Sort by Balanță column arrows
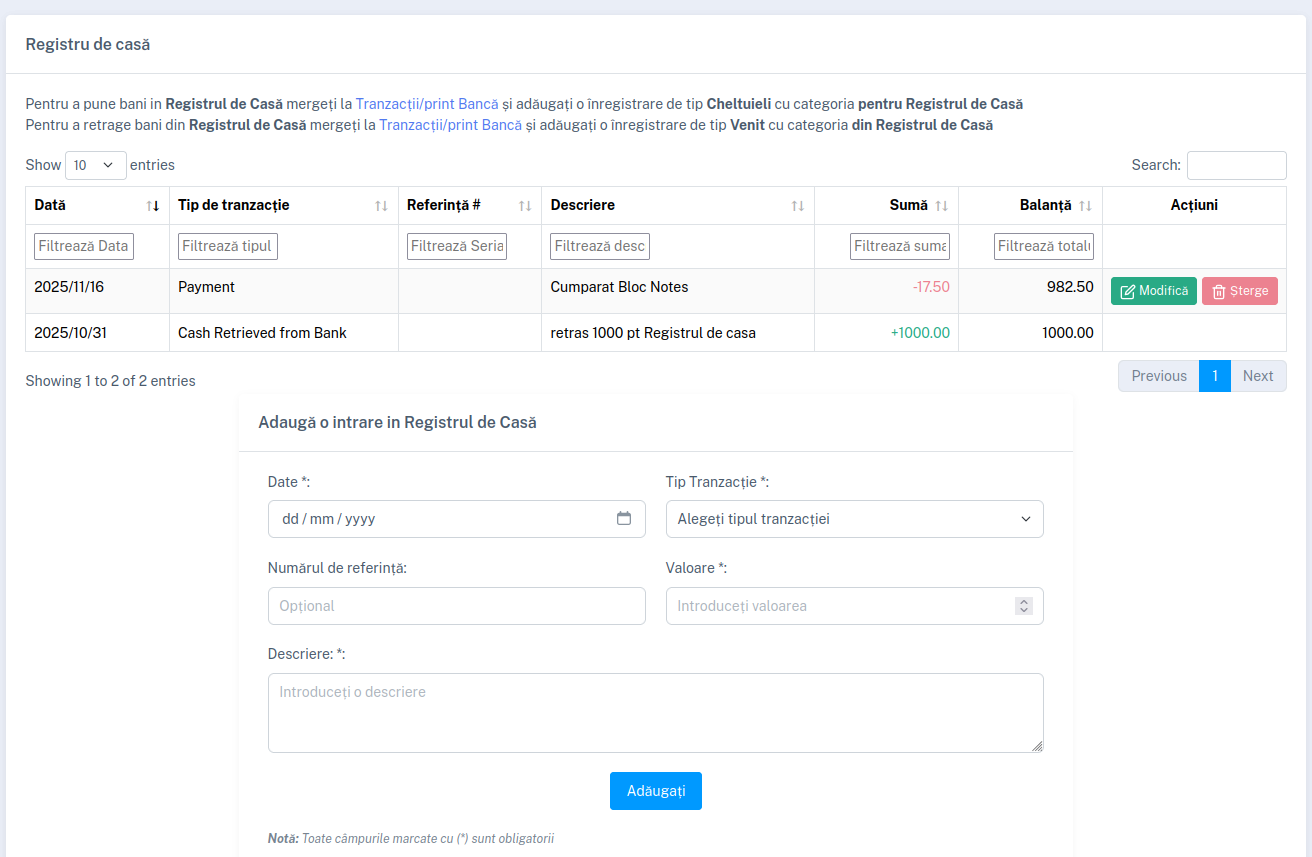Image resolution: width=1312 pixels, height=857 pixels. 1085,205
